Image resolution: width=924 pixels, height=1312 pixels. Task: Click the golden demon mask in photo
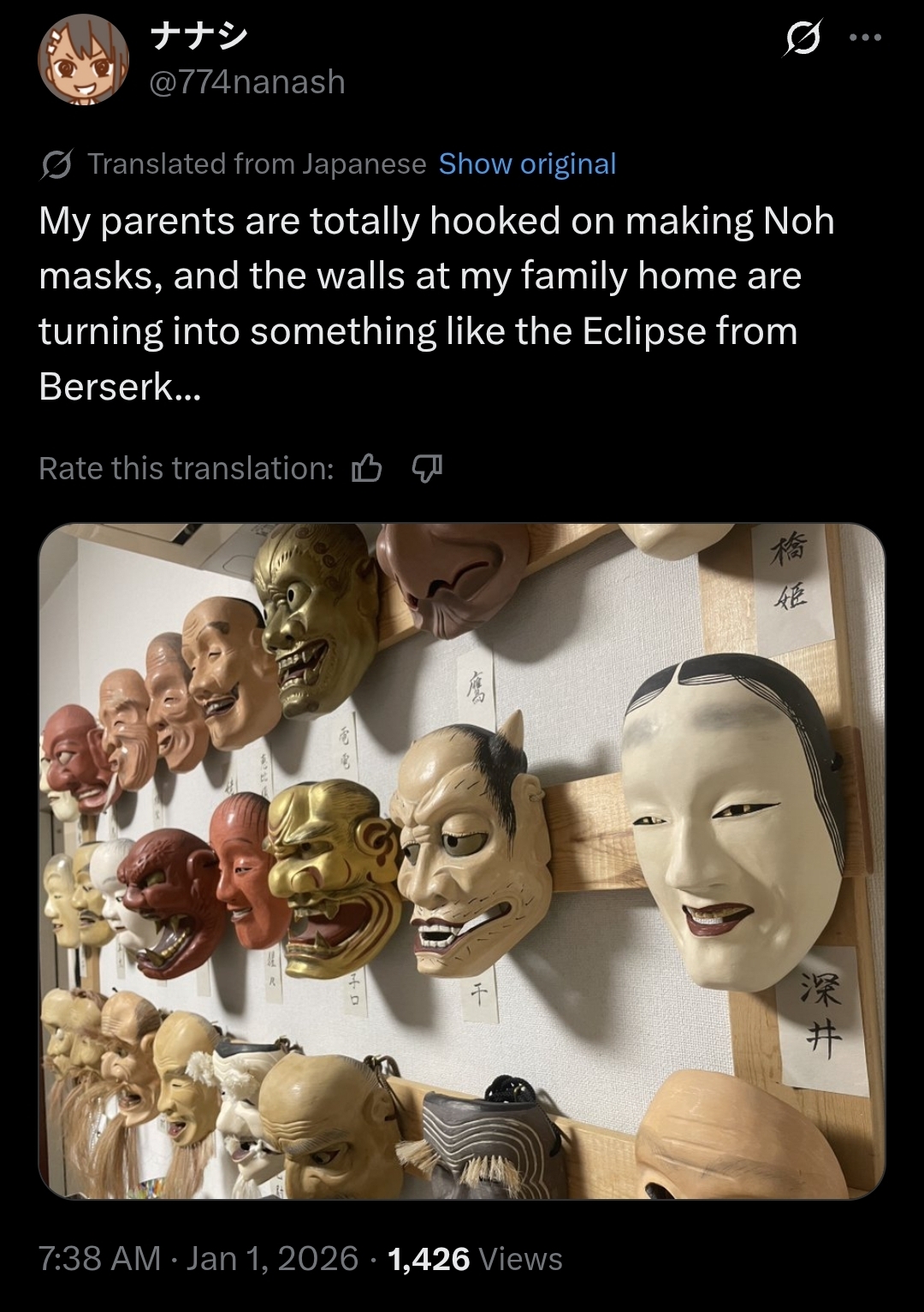point(332,877)
